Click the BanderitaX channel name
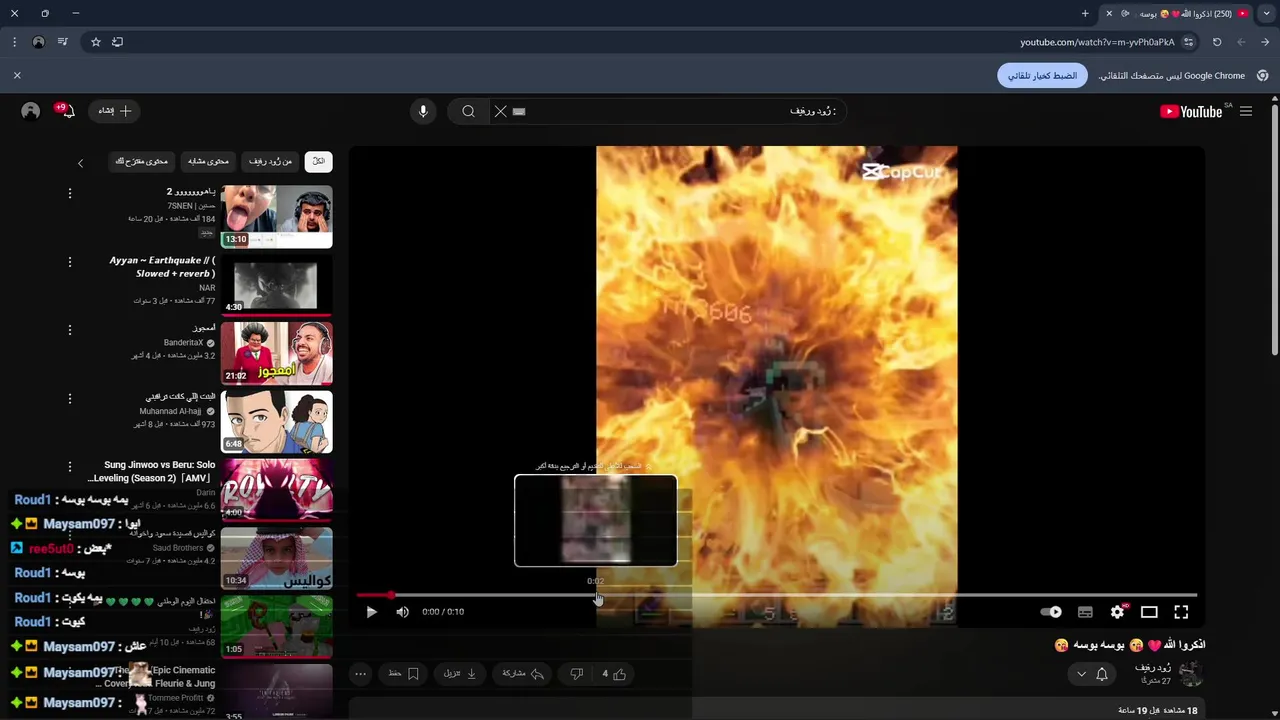The height and width of the screenshot is (720, 1280). 183,342
